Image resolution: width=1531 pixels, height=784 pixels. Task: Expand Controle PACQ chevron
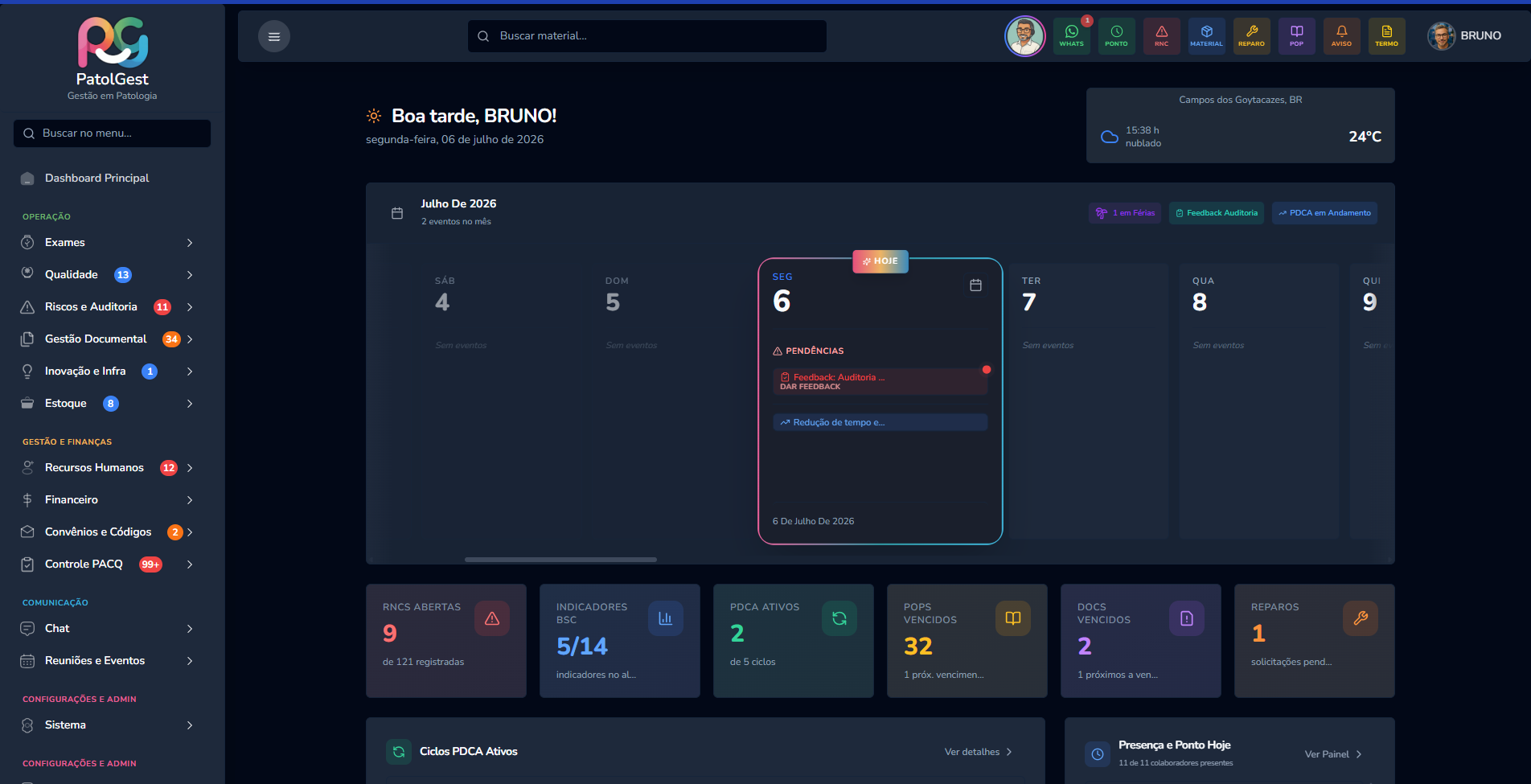[190, 564]
